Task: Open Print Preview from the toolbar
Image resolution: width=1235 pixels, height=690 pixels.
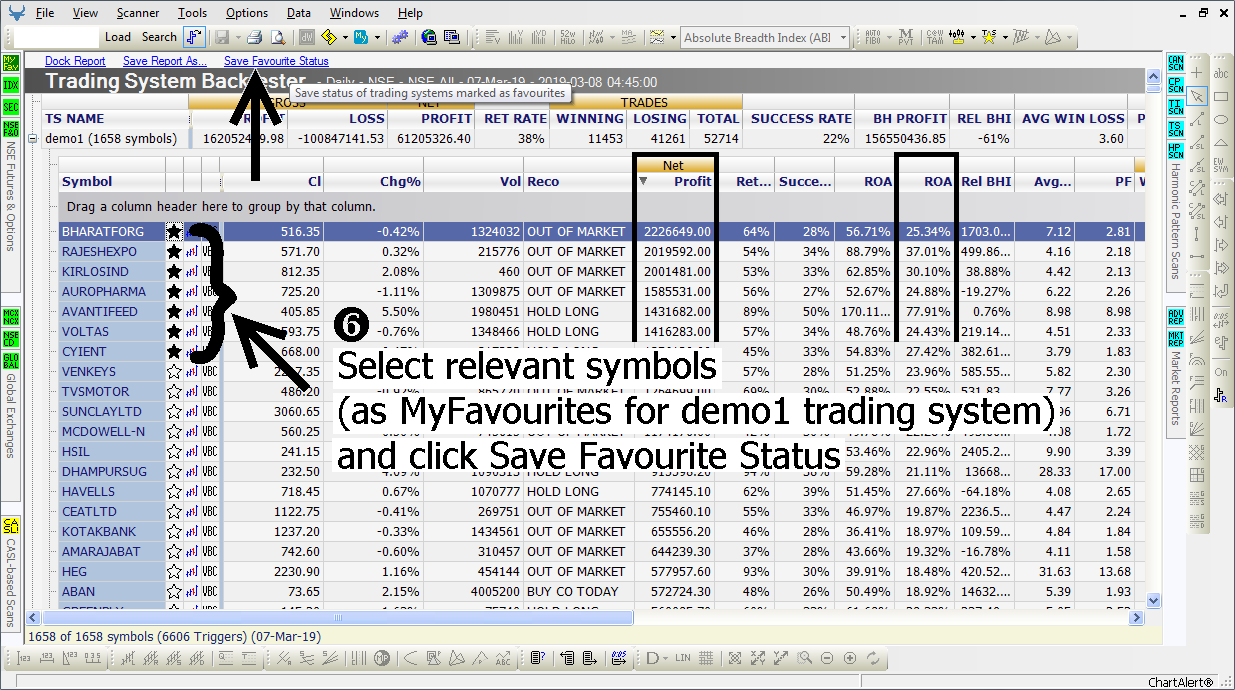Action: click(278, 37)
